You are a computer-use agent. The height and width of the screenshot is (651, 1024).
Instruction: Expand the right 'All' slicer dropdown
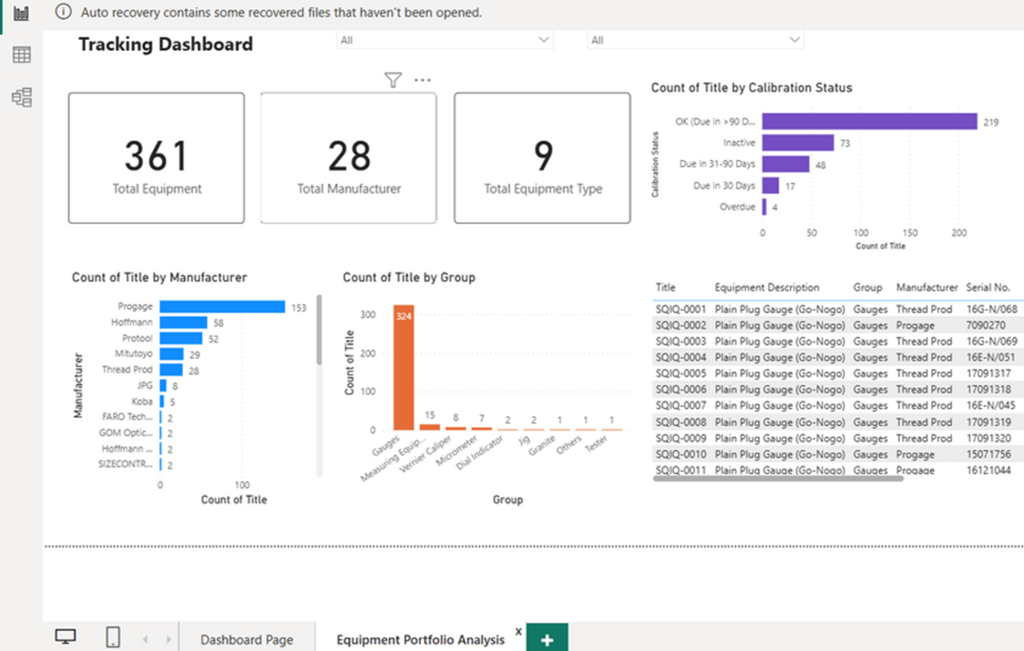794,40
